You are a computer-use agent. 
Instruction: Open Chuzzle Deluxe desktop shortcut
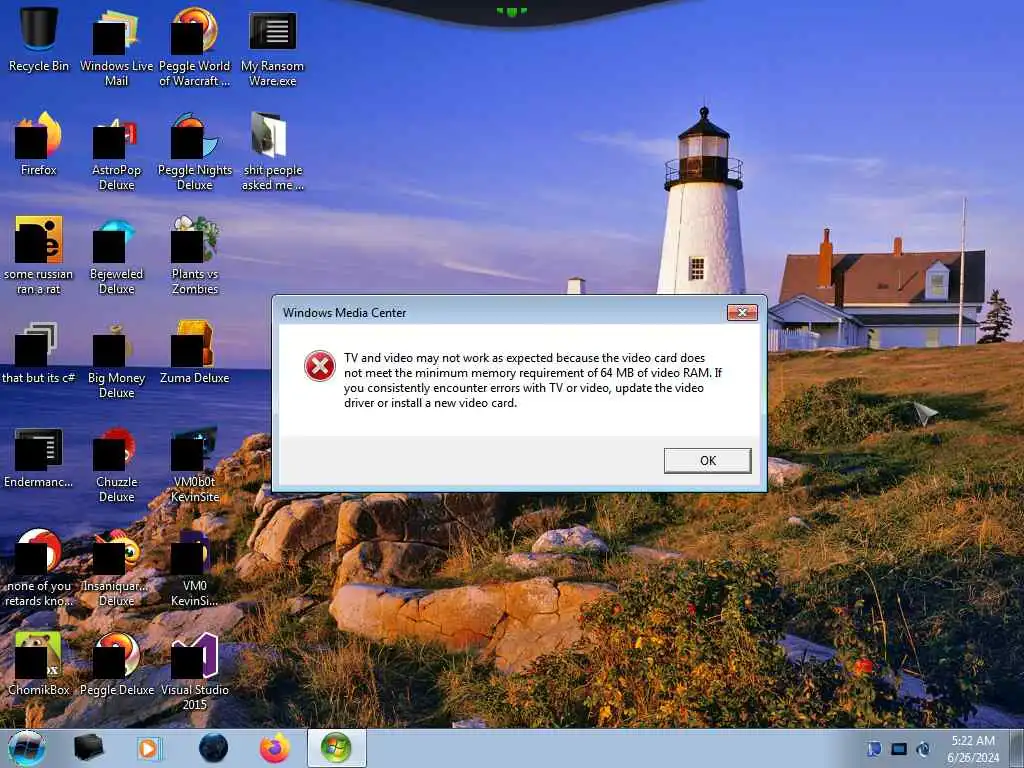pyautogui.click(x=116, y=465)
